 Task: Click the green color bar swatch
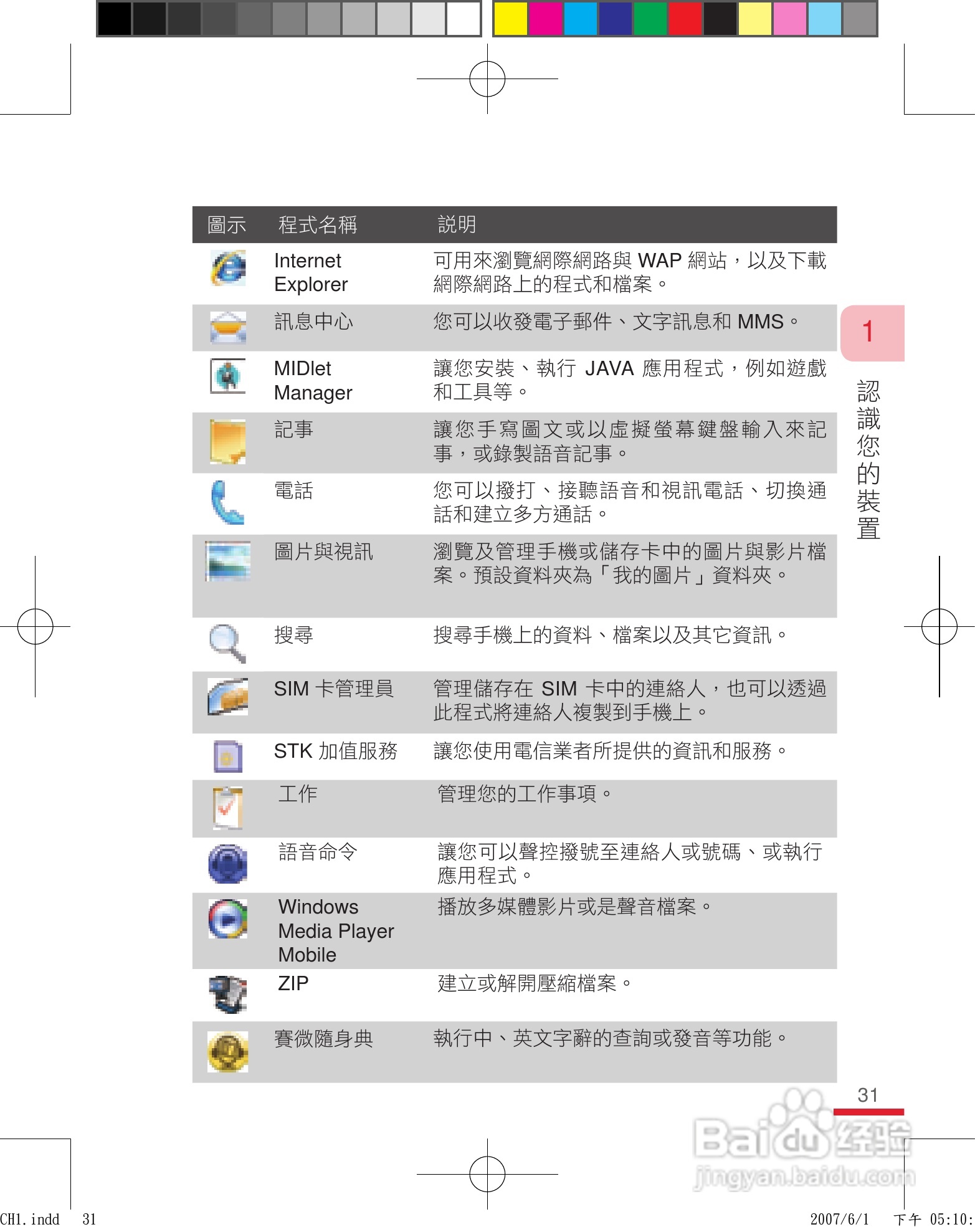tap(650, 19)
